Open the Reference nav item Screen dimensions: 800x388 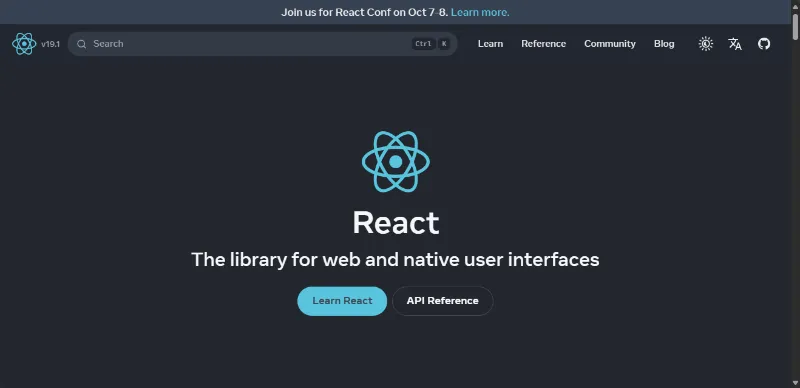[543, 44]
